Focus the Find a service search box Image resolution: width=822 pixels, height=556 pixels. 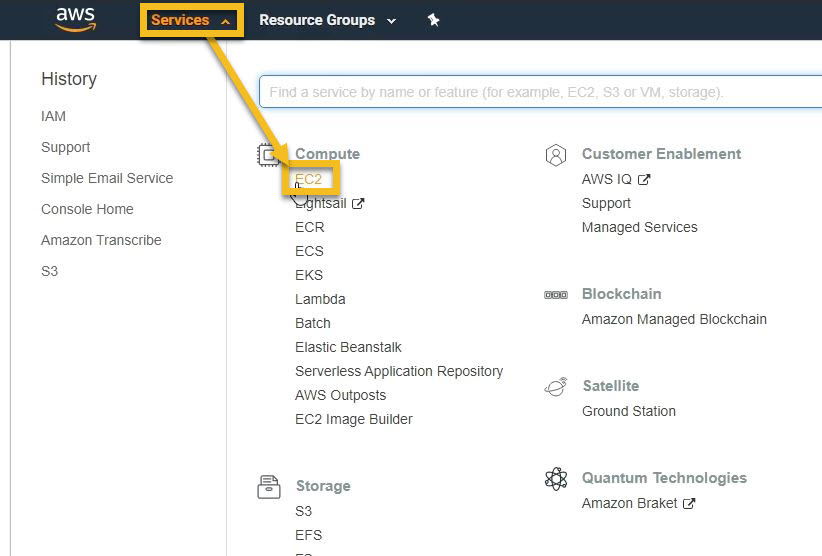540,92
